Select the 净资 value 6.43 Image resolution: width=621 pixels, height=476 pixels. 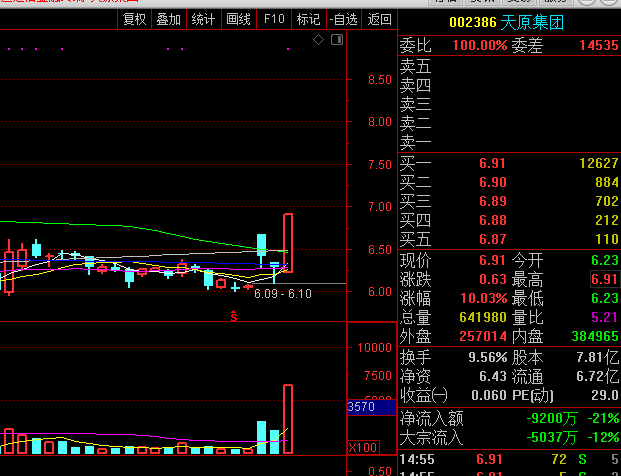tap(493, 376)
